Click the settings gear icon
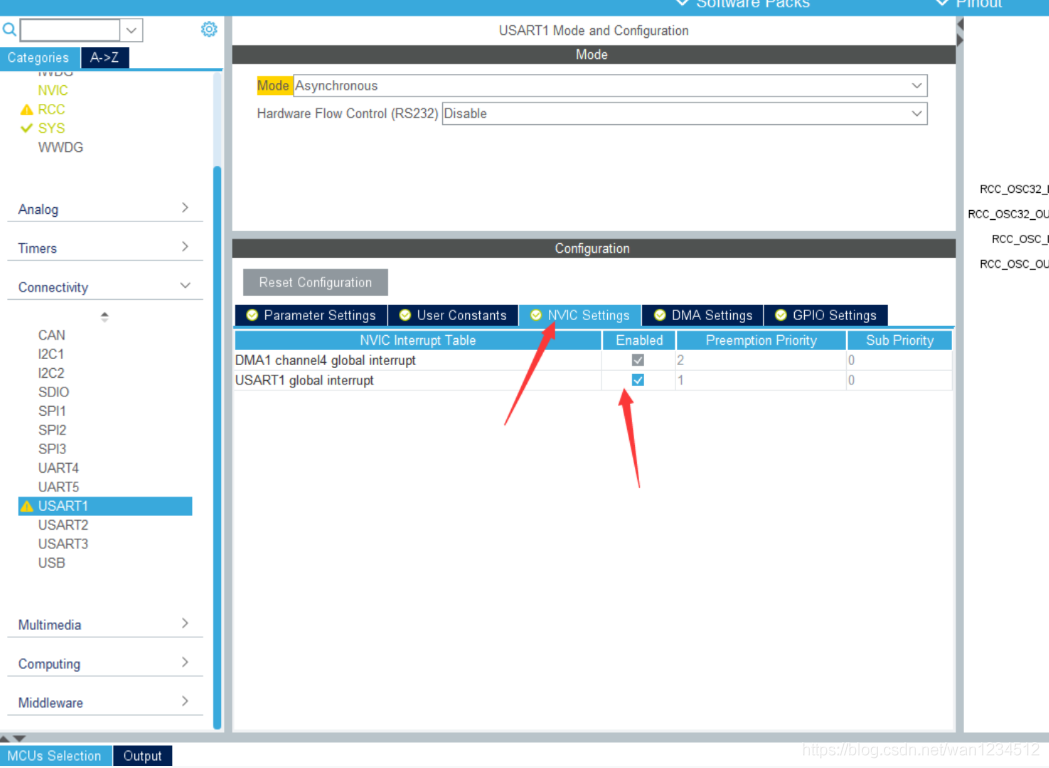1049x768 pixels. 209,29
